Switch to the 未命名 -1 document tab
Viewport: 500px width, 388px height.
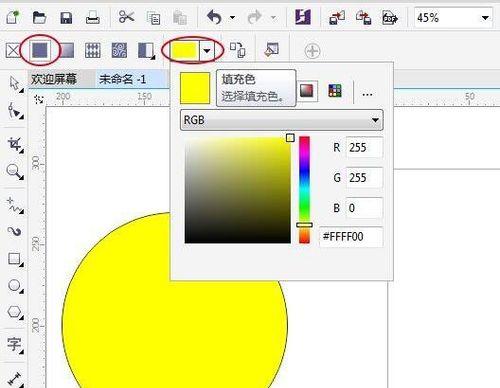coord(122,79)
